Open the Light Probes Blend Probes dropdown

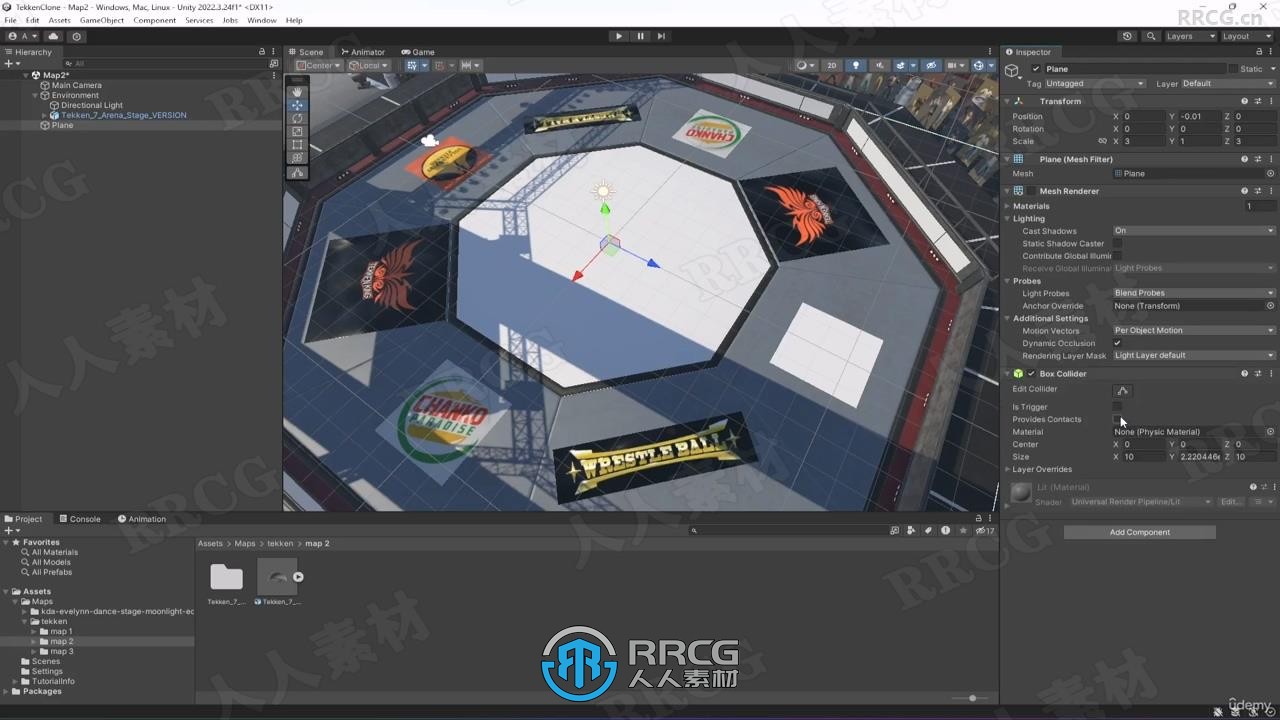click(1194, 293)
